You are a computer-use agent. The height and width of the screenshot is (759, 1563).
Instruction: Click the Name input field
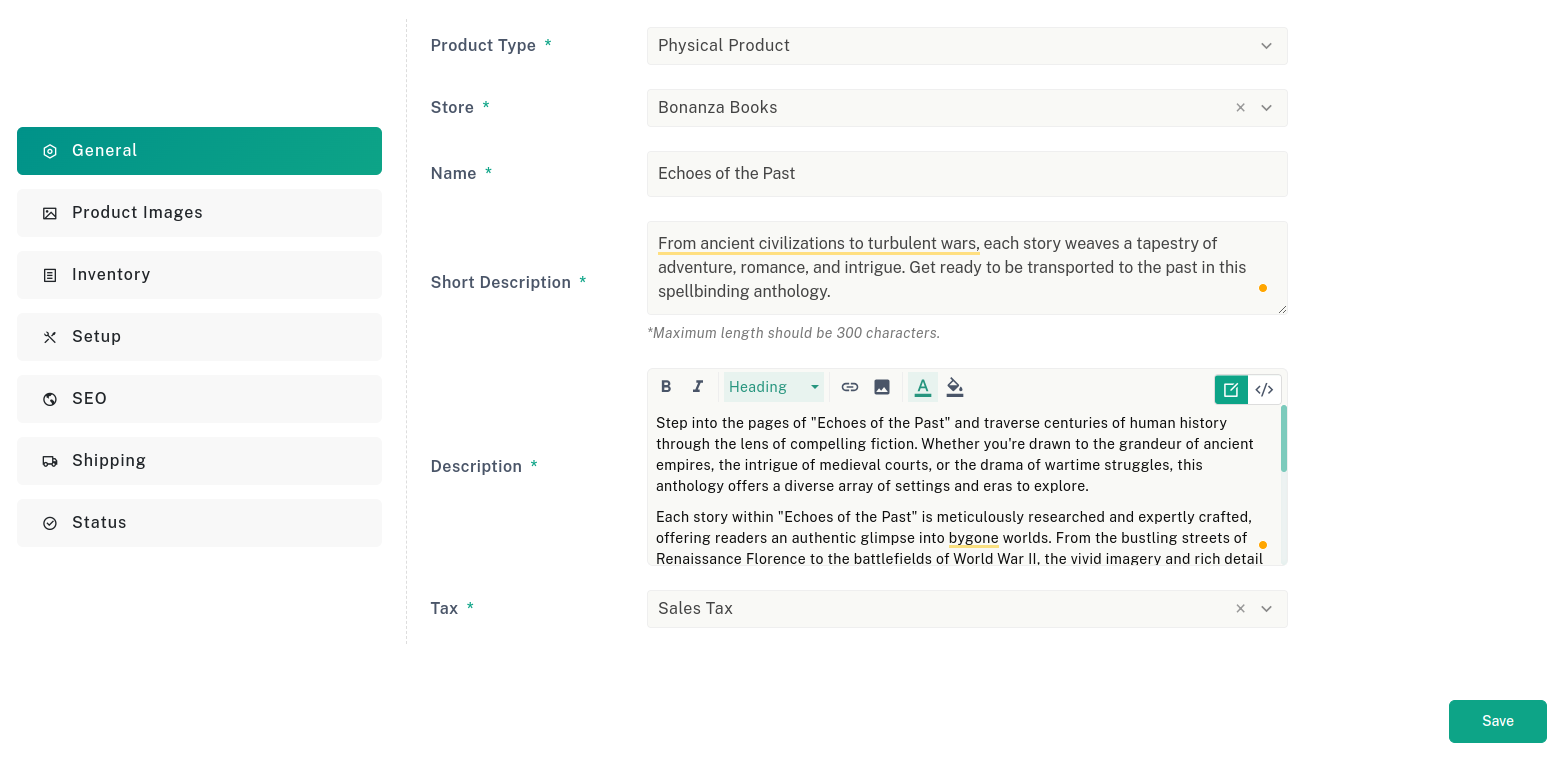pyautogui.click(x=967, y=174)
